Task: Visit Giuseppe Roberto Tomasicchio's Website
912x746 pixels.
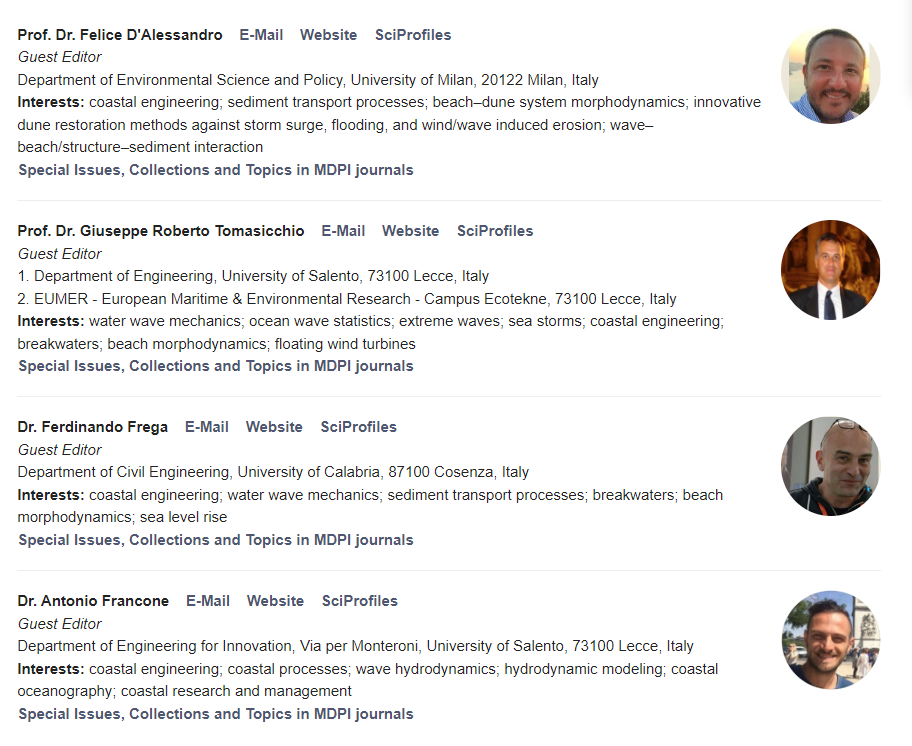Action: pyautogui.click(x=411, y=231)
